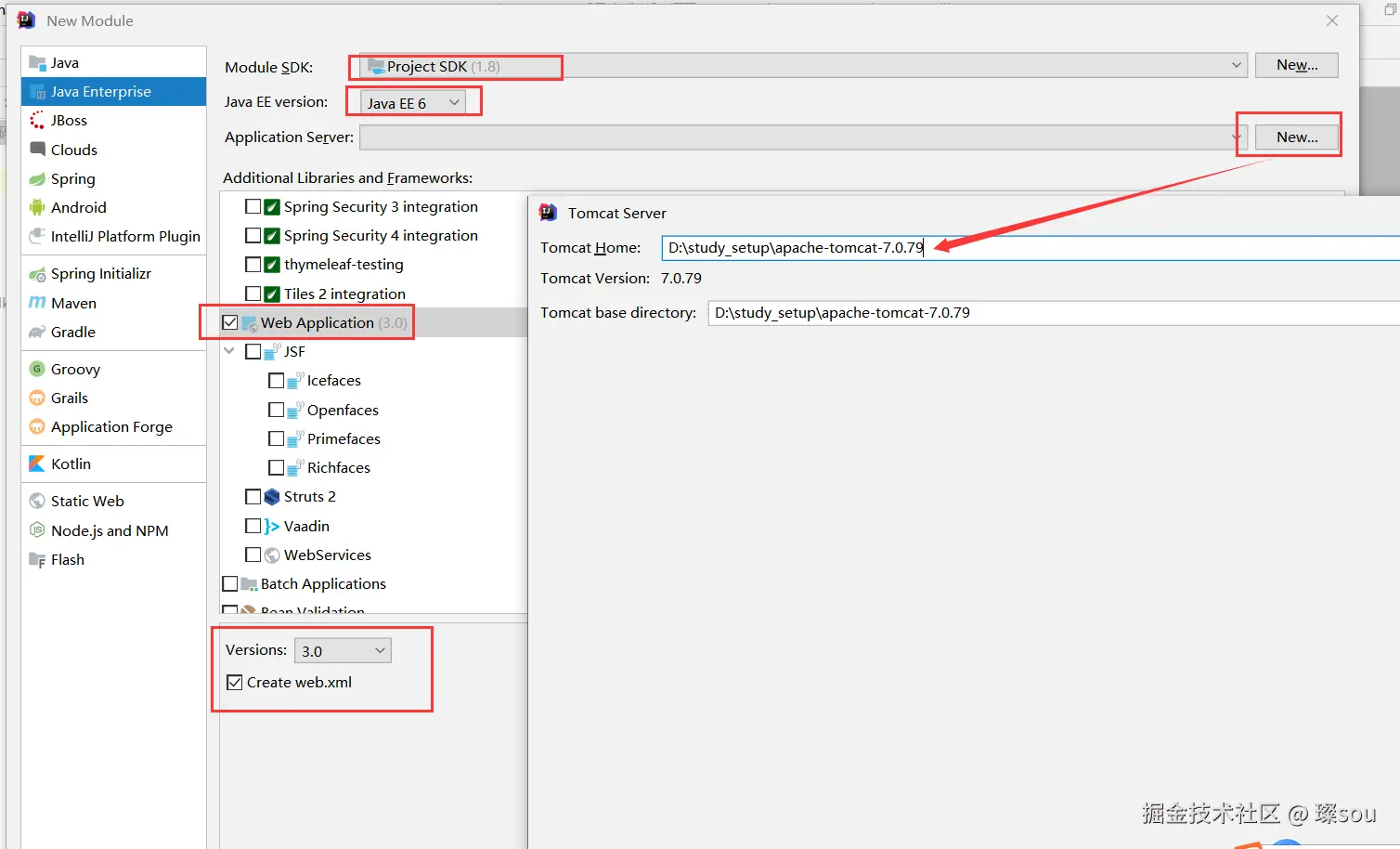Image resolution: width=1400 pixels, height=849 pixels.
Task: Click the Java module type icon
Action: [37, 63]
